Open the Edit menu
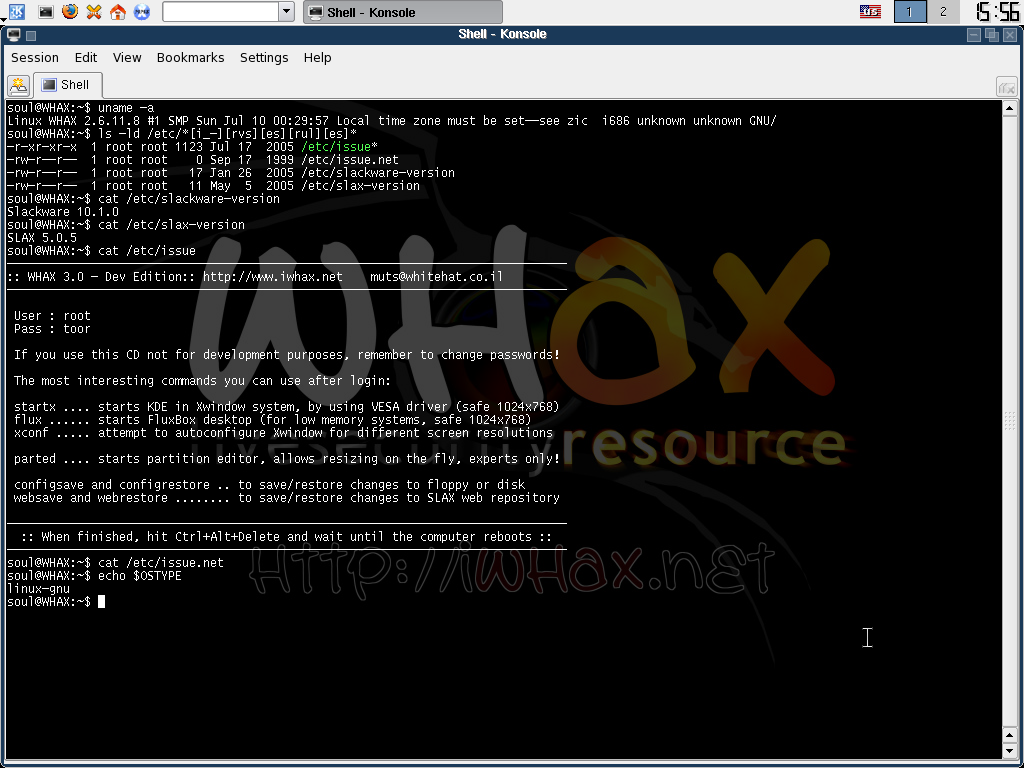 click(x=86, y=57)
